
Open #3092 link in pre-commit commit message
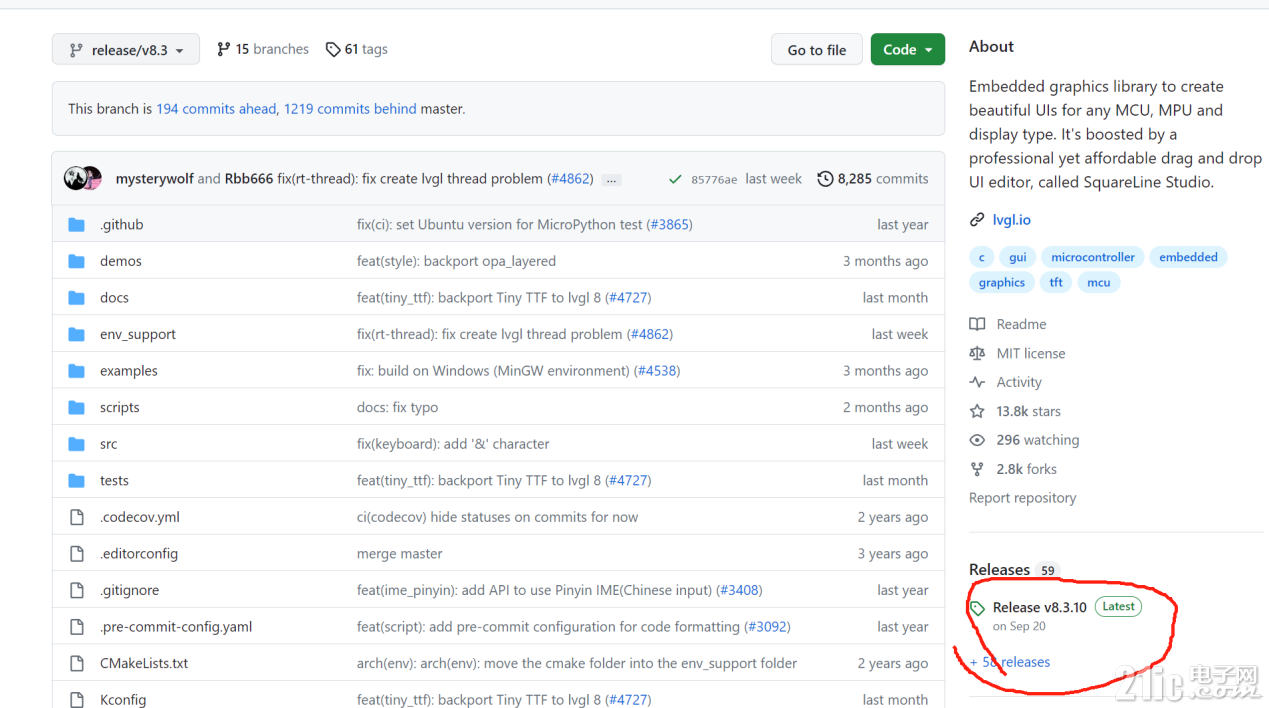click(767, 627)
